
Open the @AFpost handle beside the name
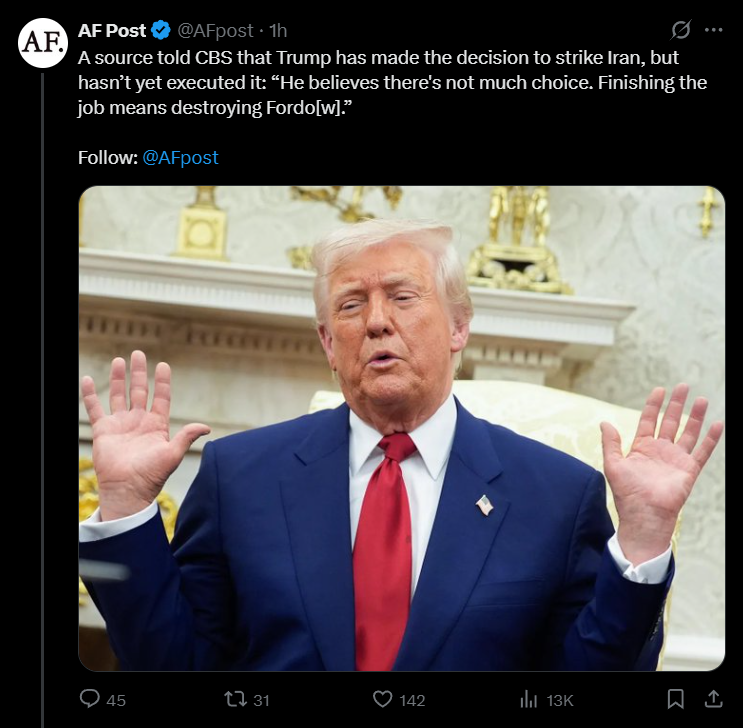click(215, 31)
